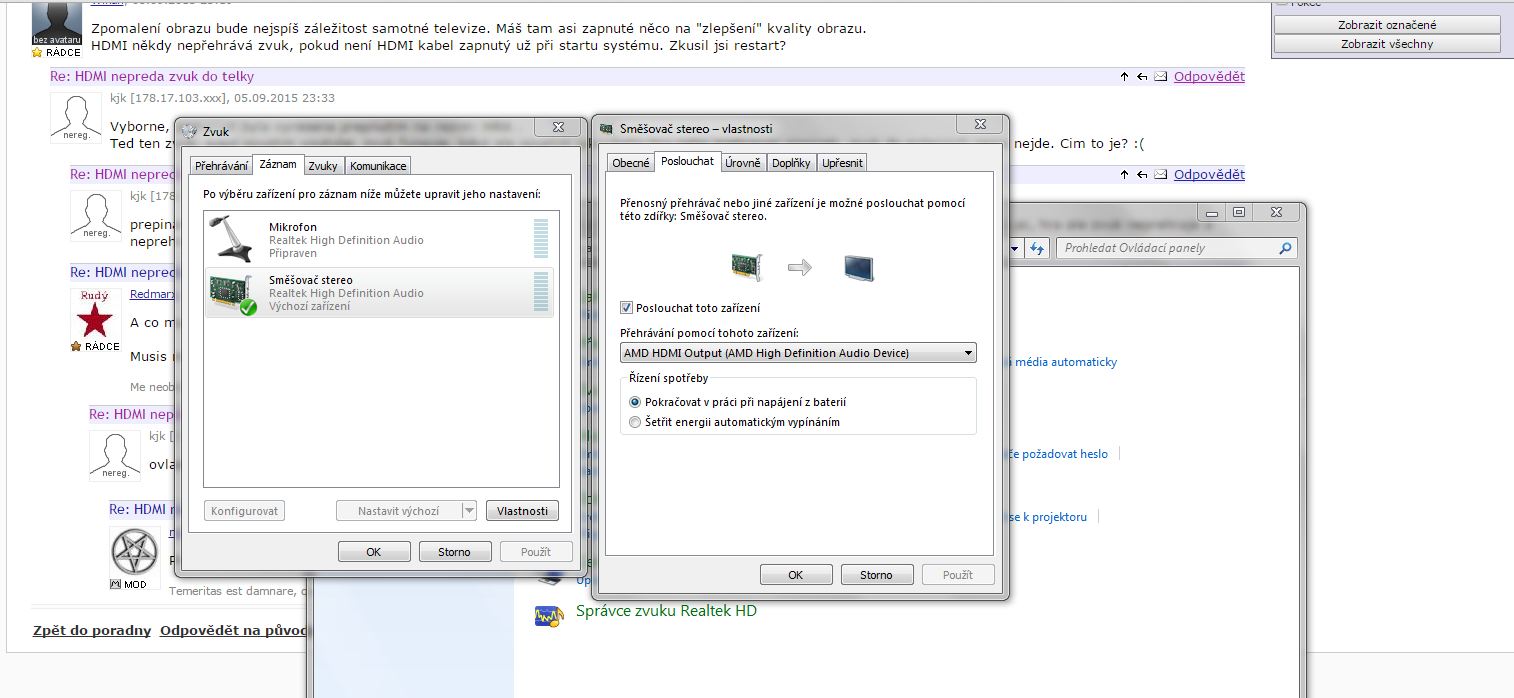Select Pokračovat v práci při napájení z baterií
This screenshot has width=1514, height=698.
635,402
